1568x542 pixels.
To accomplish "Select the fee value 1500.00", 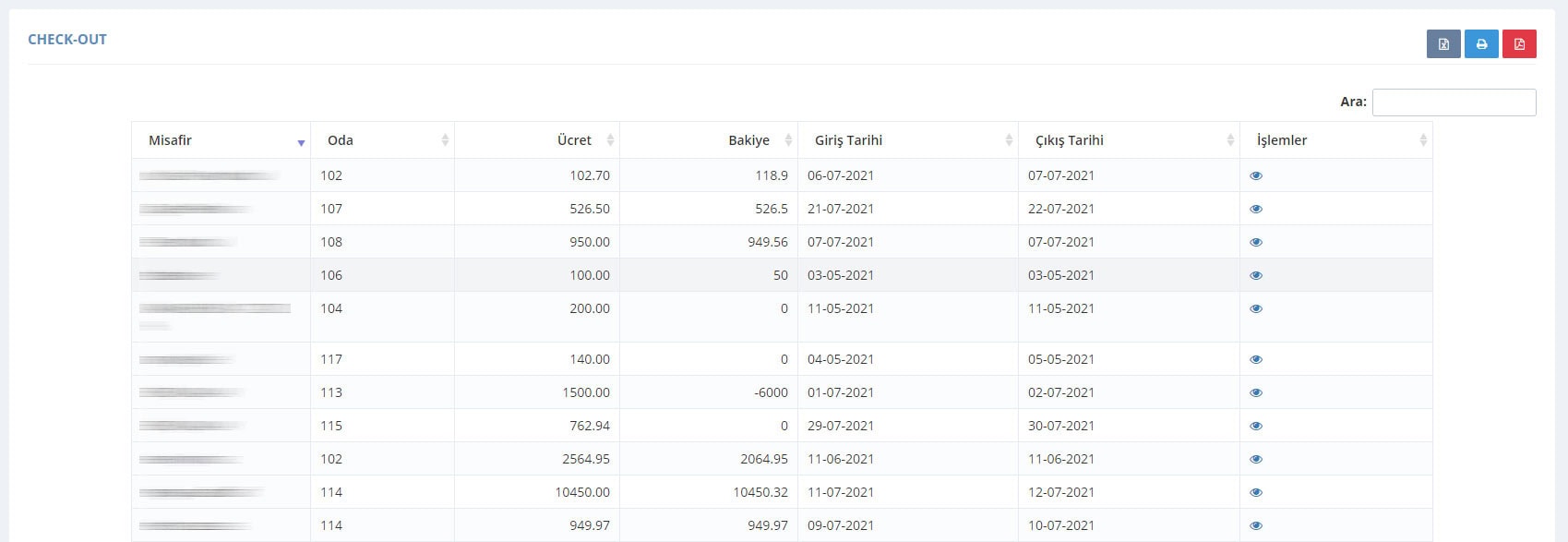I will [x=586, y=392].
